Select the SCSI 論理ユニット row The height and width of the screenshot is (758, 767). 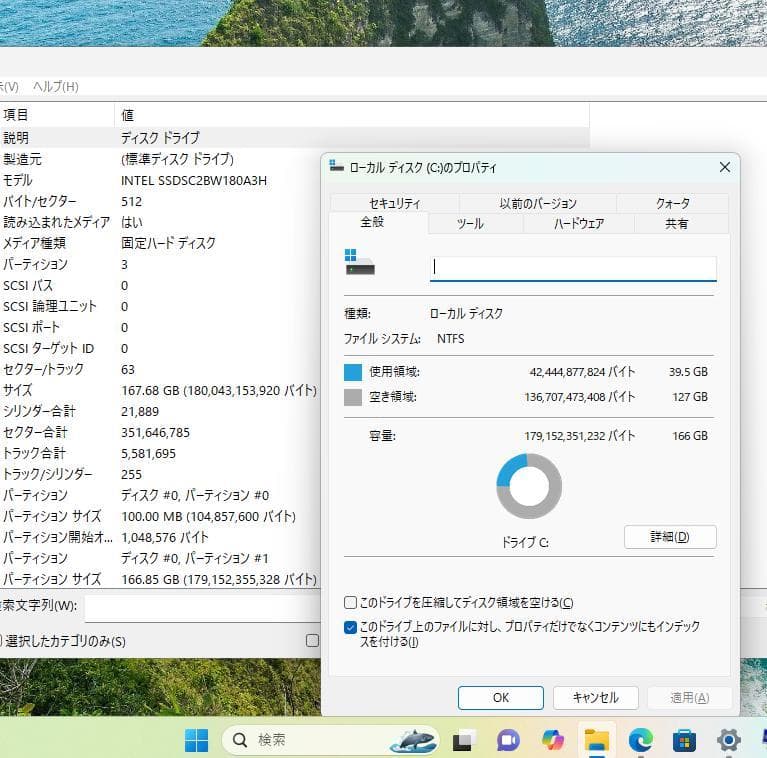pyautogui.click(x=160, y=306)
